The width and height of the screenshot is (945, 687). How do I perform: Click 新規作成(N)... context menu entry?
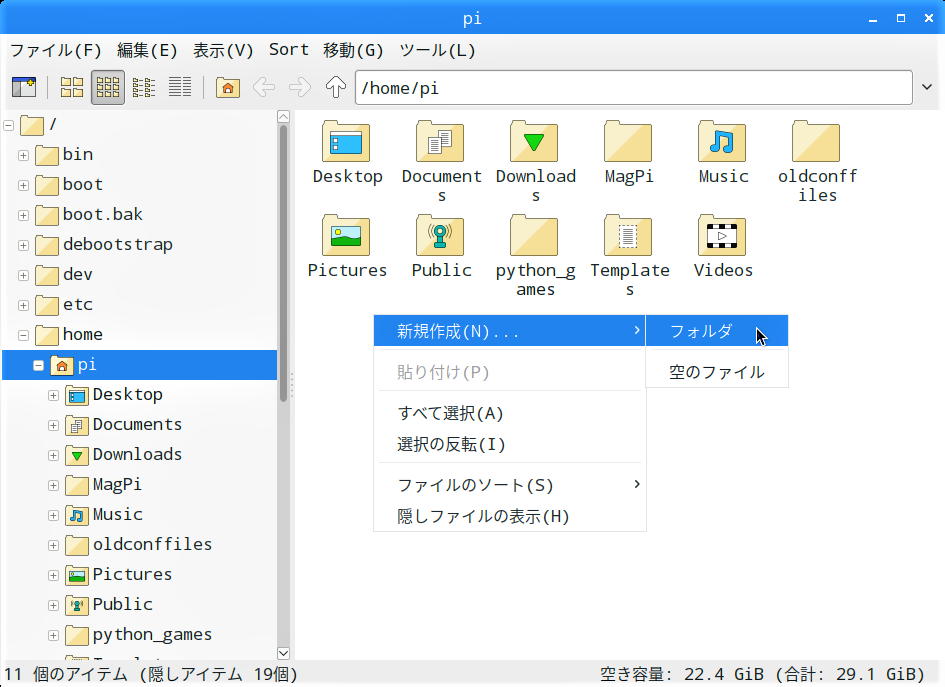tap(509, 331)
